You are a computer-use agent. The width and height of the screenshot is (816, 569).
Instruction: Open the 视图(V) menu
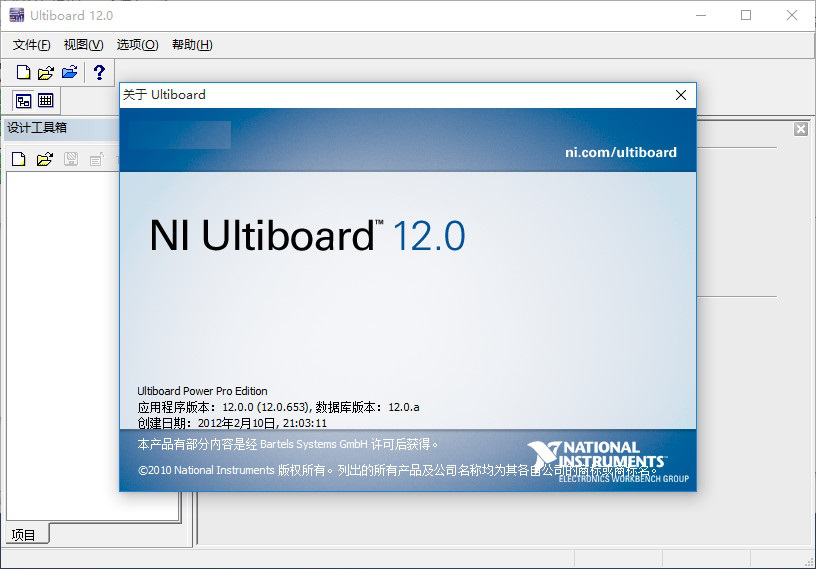(x=83, y=45)
